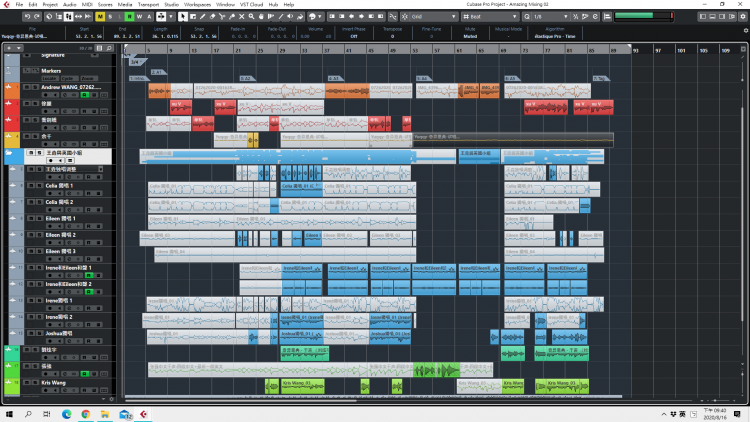
Task: Select the Object Selection arrow tool
Action: 183,17
